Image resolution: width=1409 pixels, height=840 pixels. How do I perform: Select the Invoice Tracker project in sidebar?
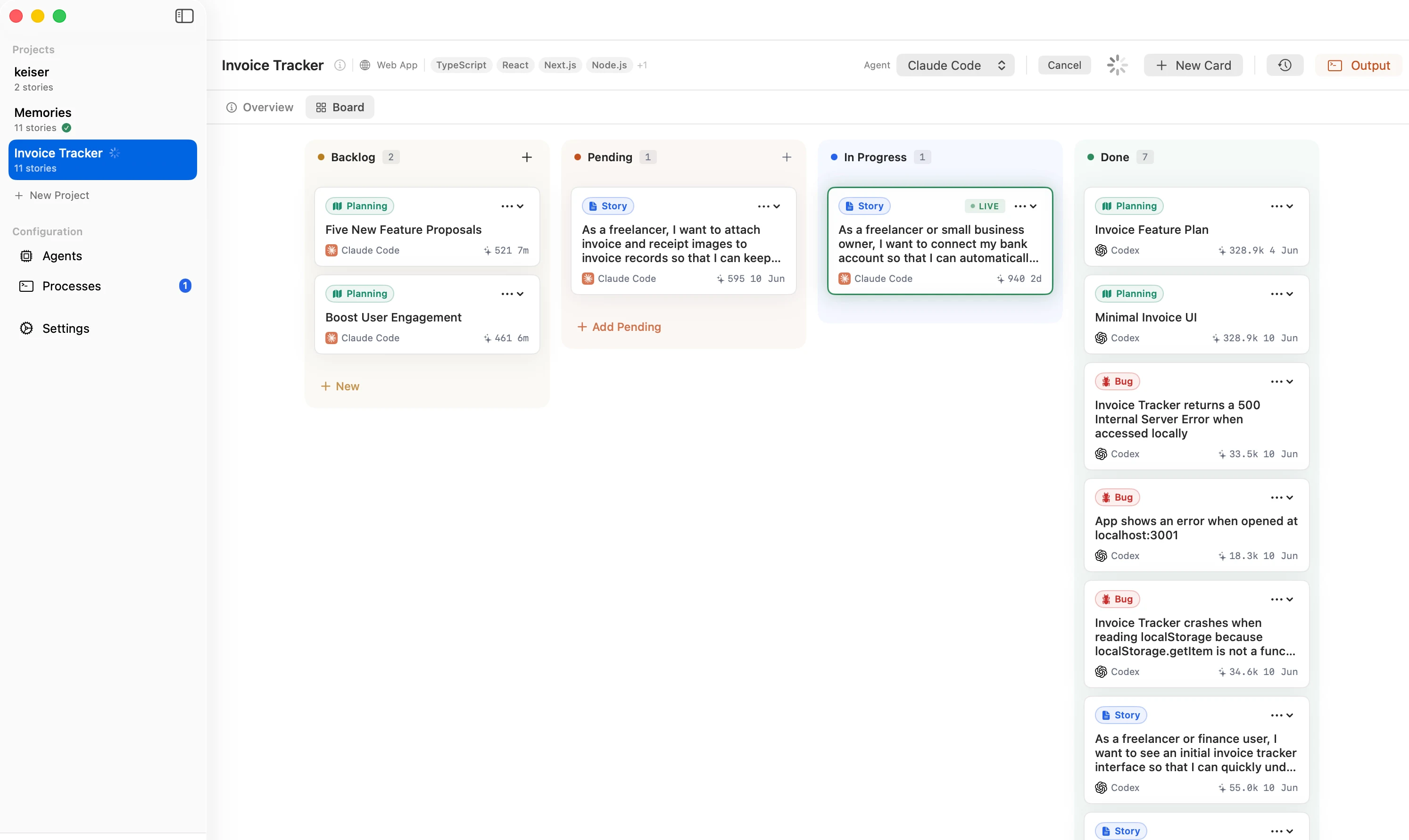102,160
